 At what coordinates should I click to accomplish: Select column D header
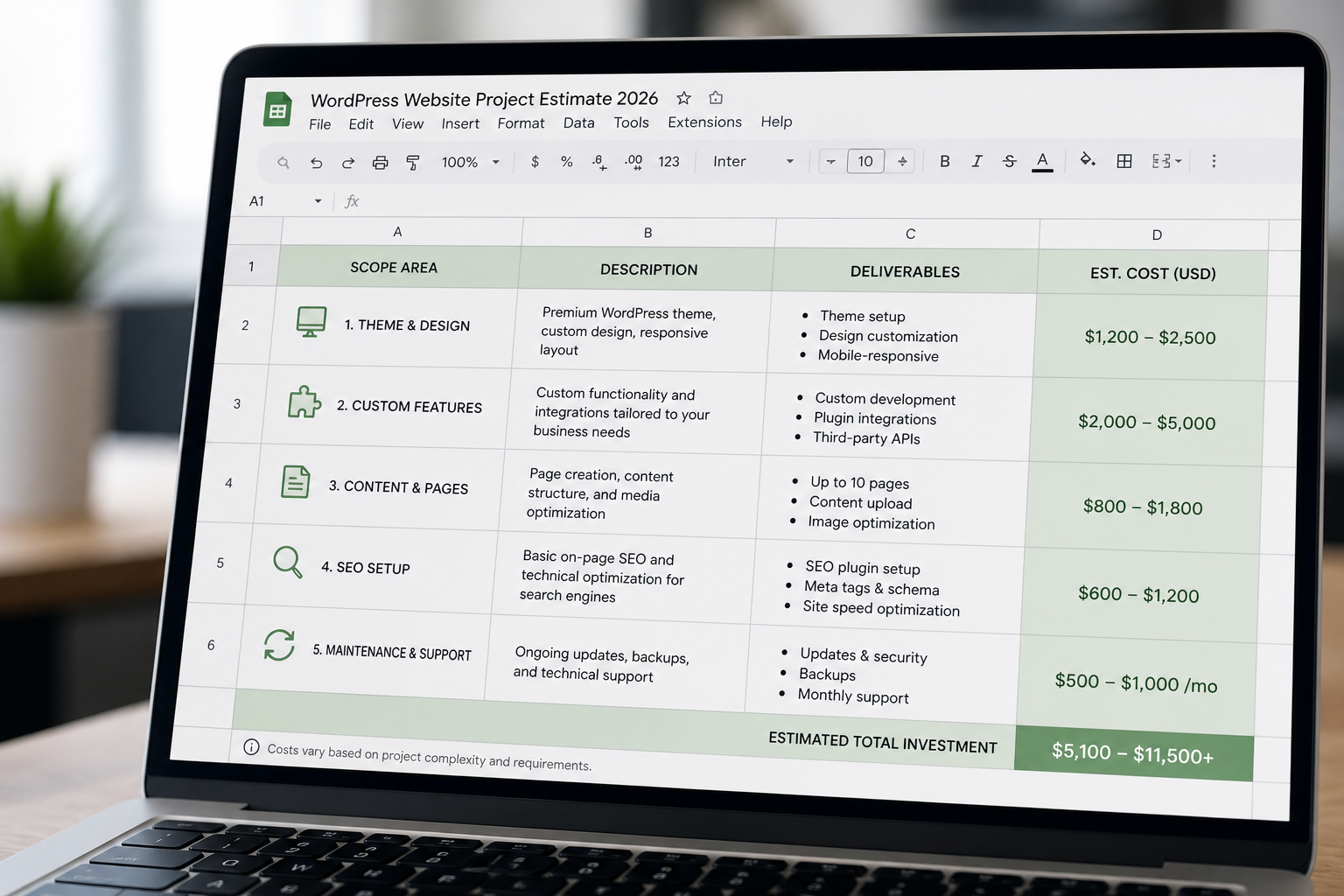pos(1156,235)
